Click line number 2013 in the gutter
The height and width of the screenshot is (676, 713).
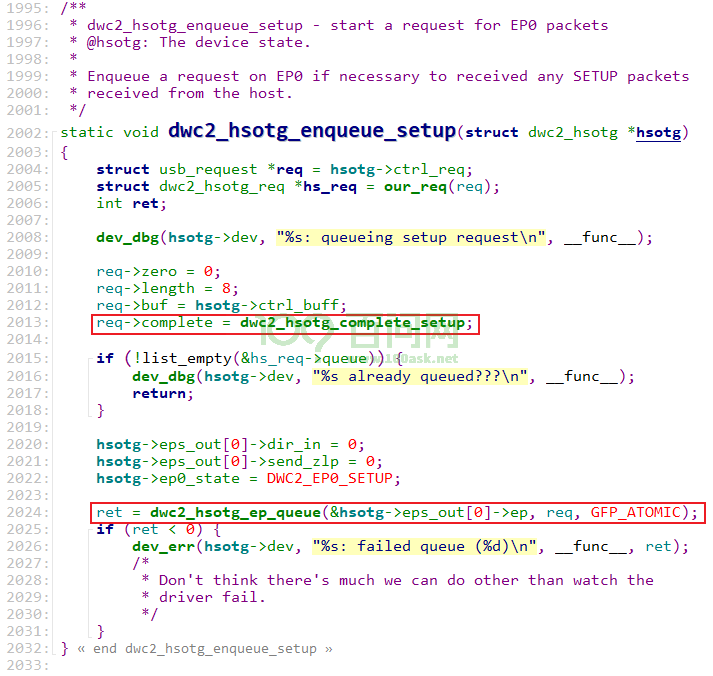[27, 323]
